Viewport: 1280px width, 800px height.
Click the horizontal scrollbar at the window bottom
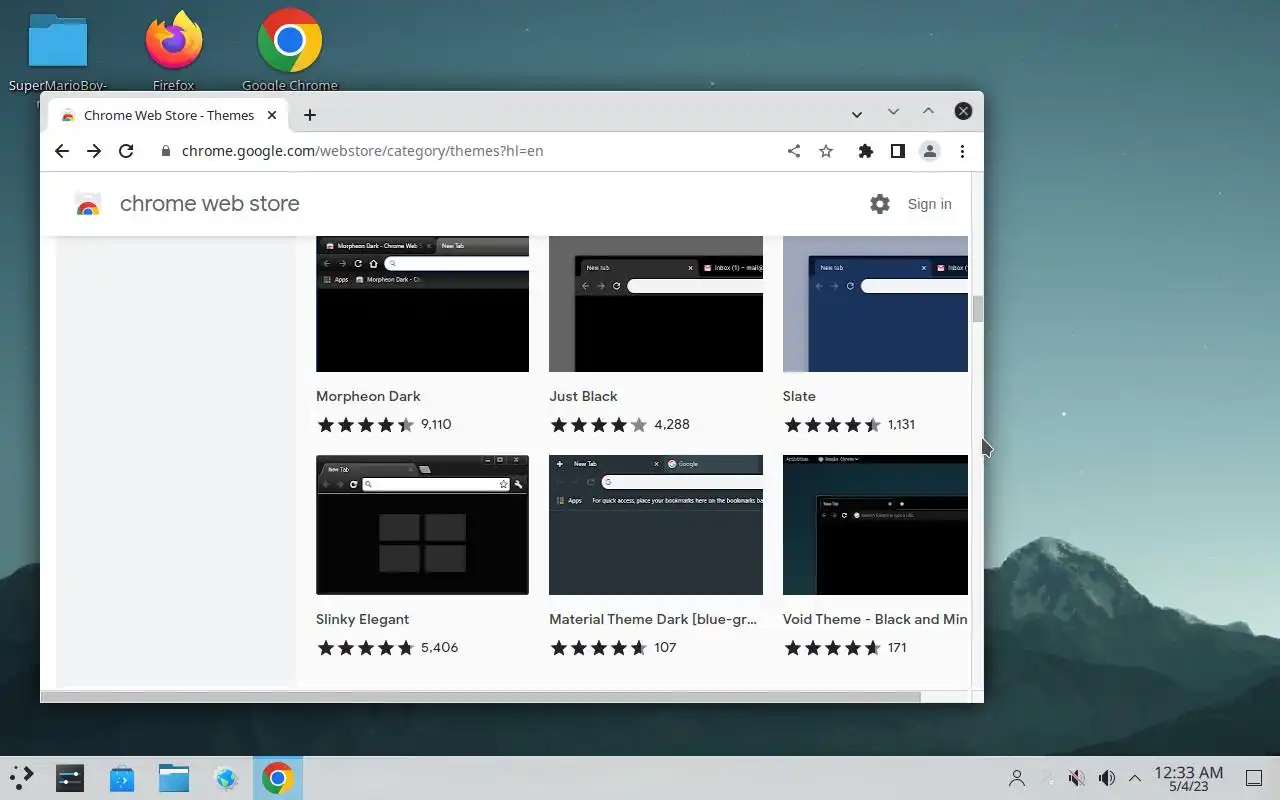[480, 696]
